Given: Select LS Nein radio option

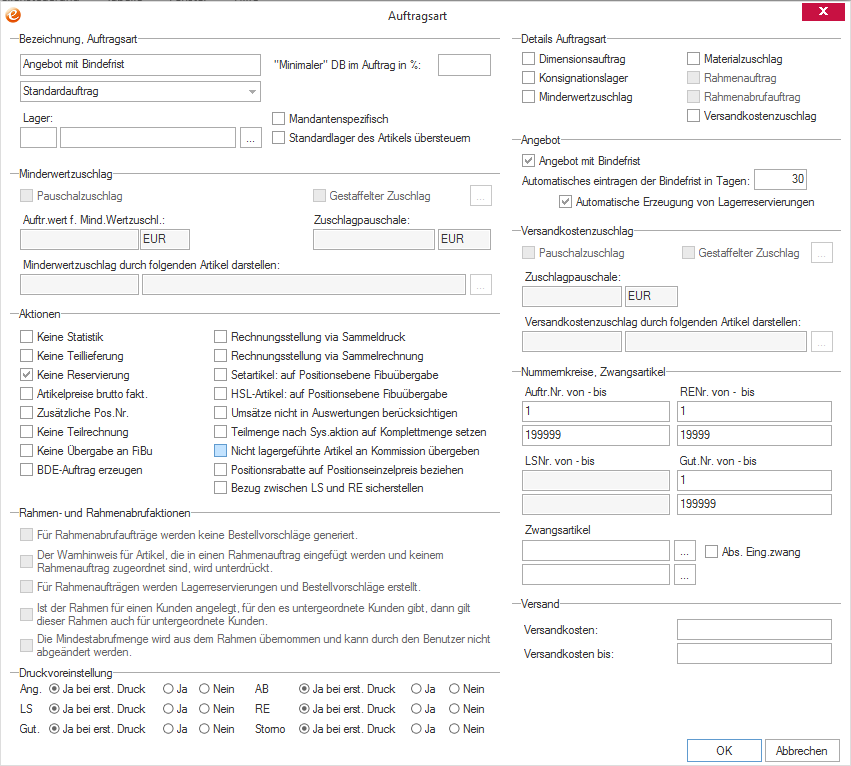Looking at the screenshot, I should (x=204, y=709).
